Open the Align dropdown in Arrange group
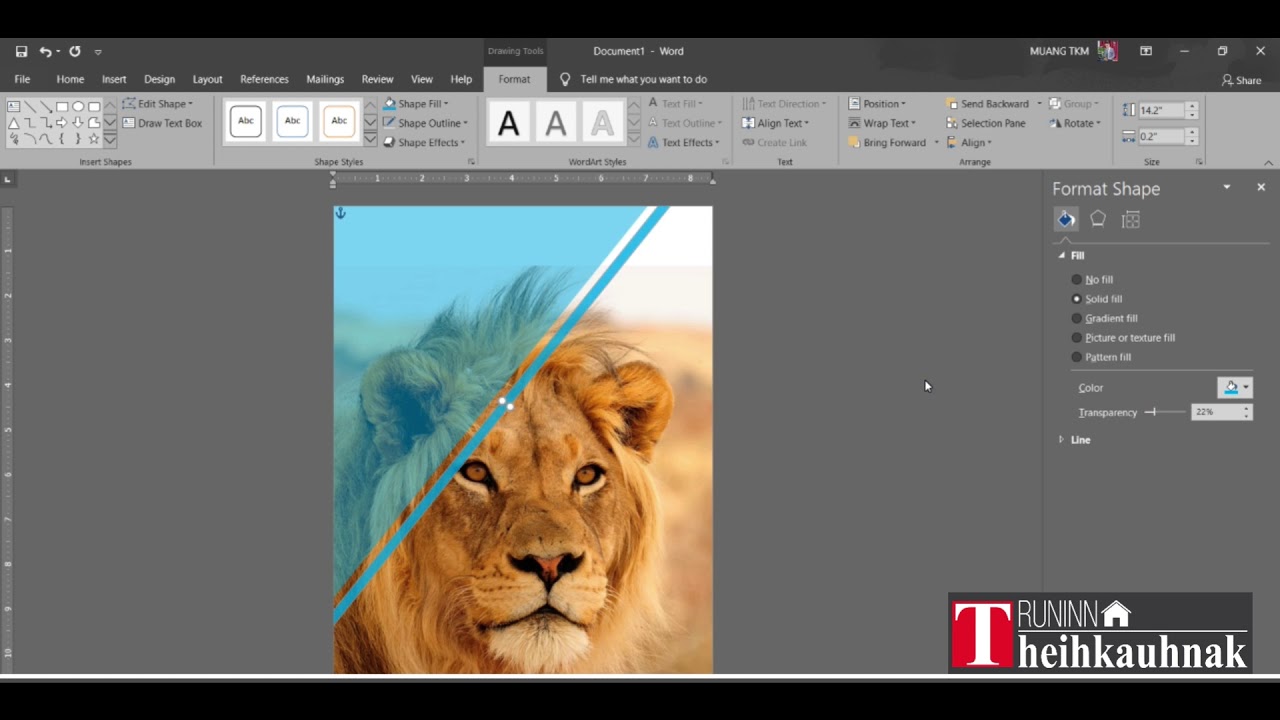 click(969, 143)
